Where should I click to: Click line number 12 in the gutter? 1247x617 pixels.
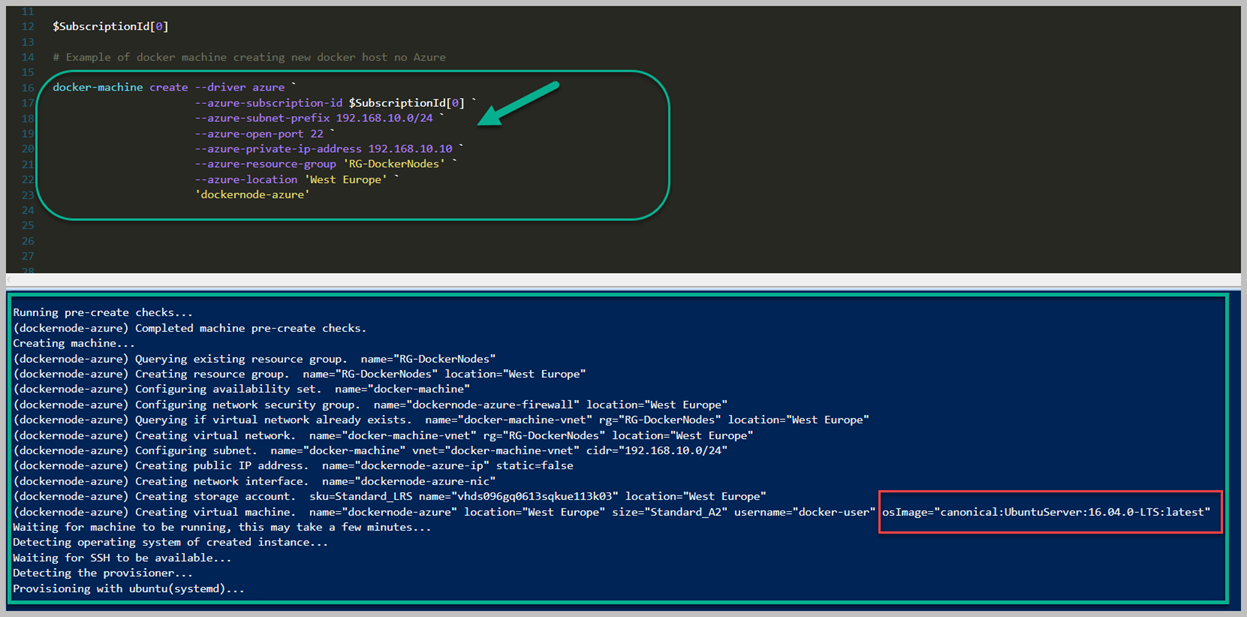click(x=28, y=26)
